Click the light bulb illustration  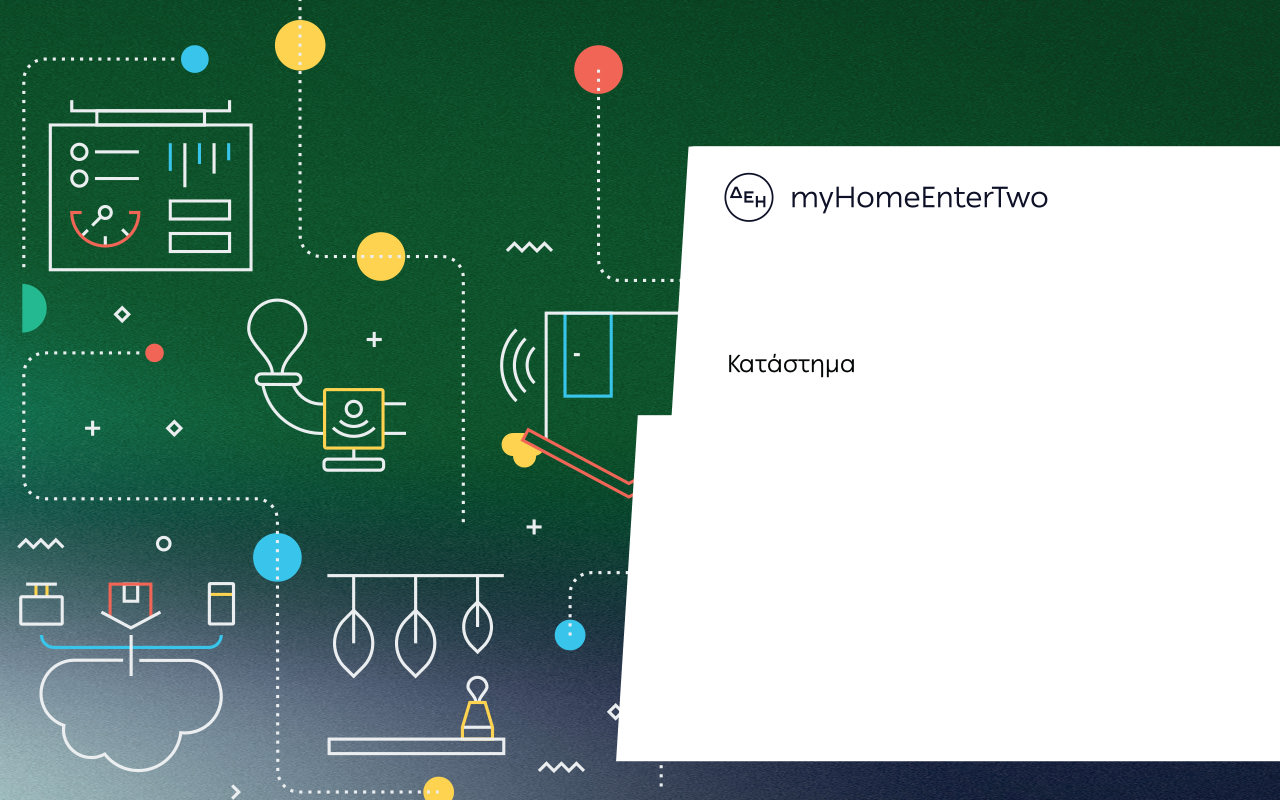click(x=277, y=335)
